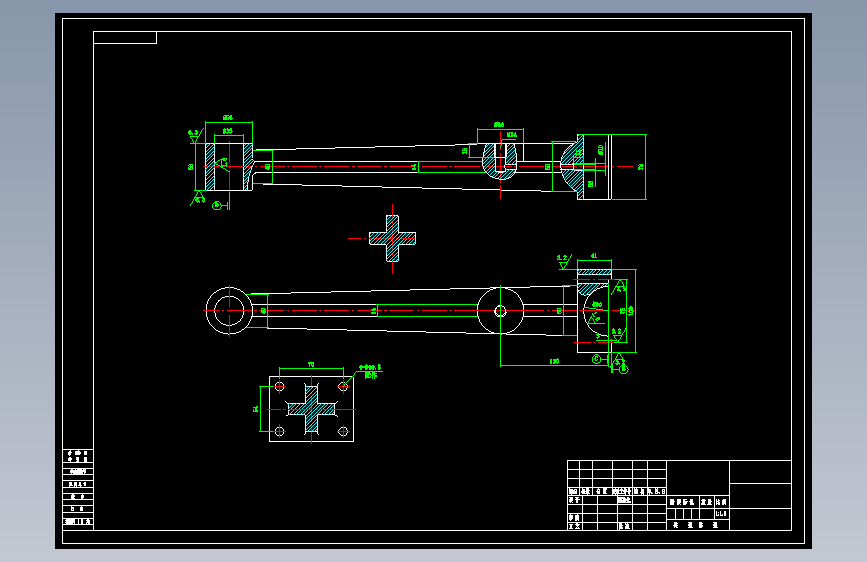This screenshot has width=867, height=562.
Task: Click the "18" dimension left of the U-section
Action: tap(464, 150)
